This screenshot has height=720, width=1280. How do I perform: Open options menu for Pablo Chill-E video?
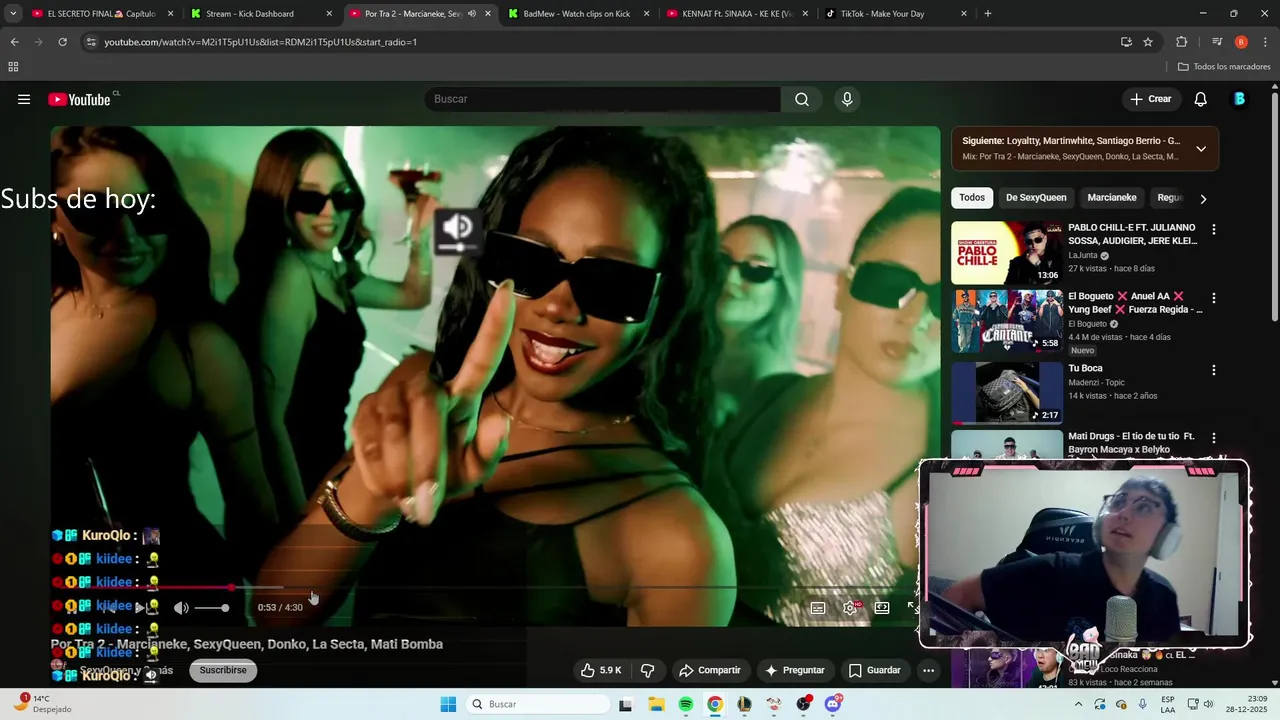(x=1214, y=230)
